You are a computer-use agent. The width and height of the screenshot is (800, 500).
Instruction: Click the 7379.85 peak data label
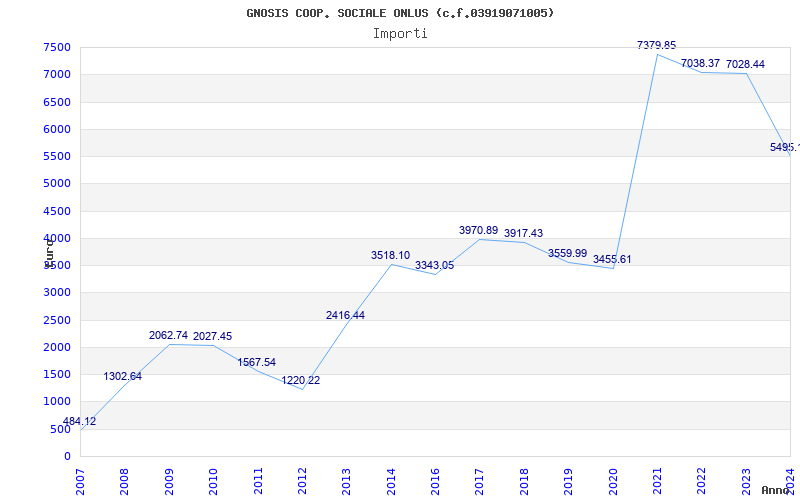point(656,45)
